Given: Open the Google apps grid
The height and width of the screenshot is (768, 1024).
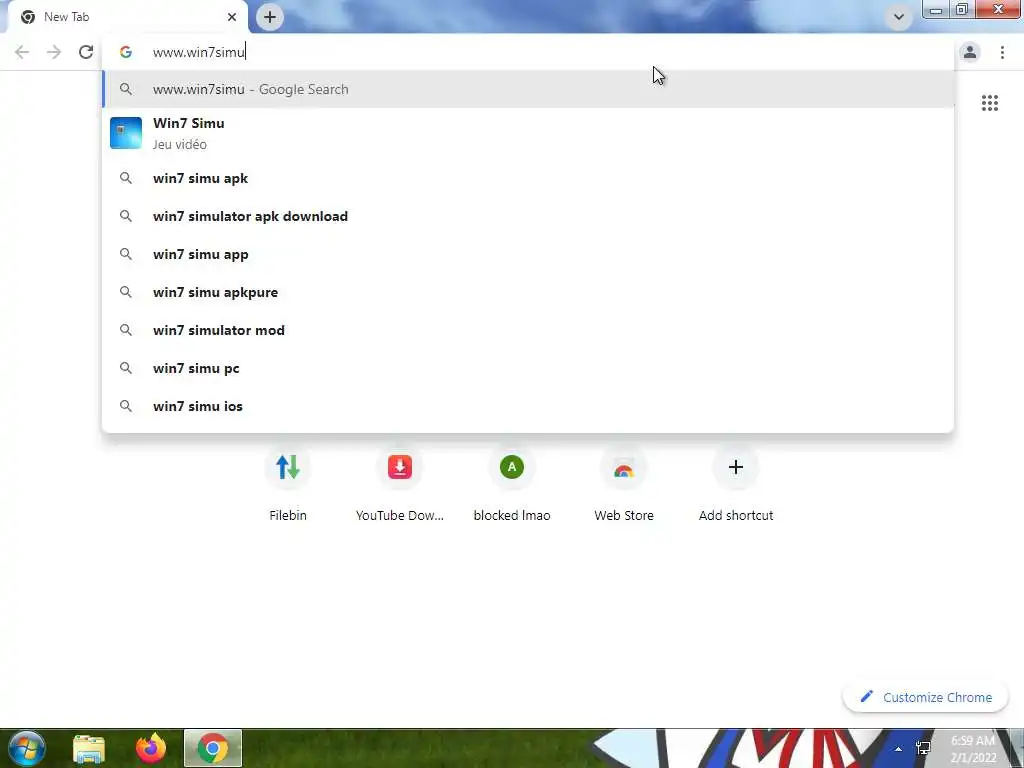Looking at the screenshot, I should pos(989,103).
